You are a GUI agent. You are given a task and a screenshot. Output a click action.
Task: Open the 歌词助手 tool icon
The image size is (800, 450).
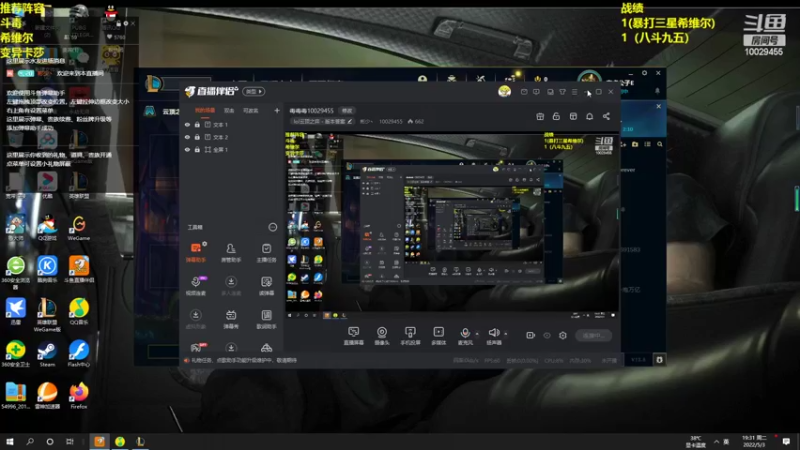(266, 319)
